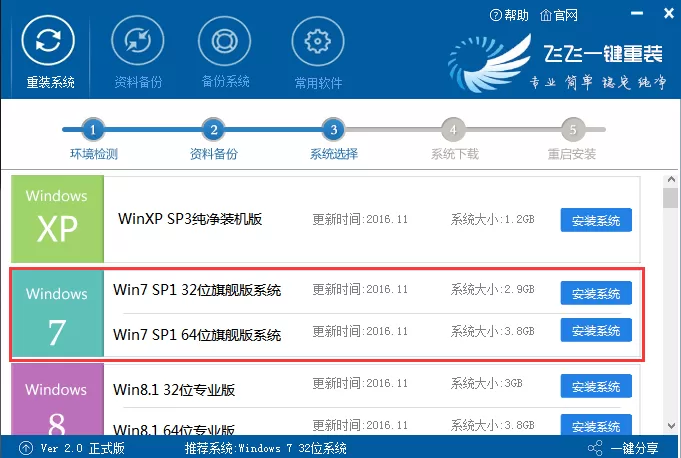This screenshot has height=458, width=681.
Task: Select step 1 环境检测 circle
Action: pos(93,129)
